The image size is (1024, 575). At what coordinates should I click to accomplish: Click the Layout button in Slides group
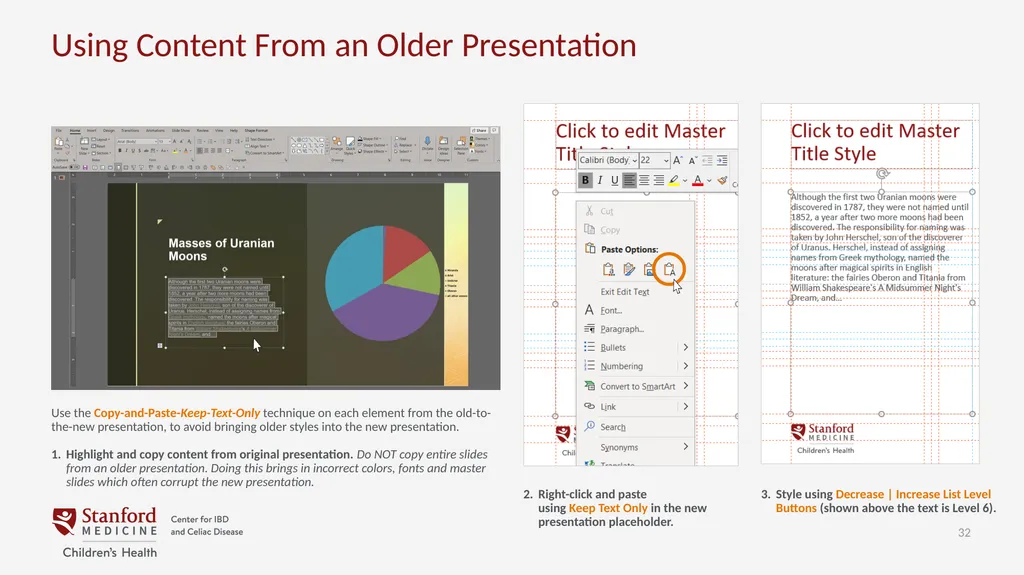point(101,139)
